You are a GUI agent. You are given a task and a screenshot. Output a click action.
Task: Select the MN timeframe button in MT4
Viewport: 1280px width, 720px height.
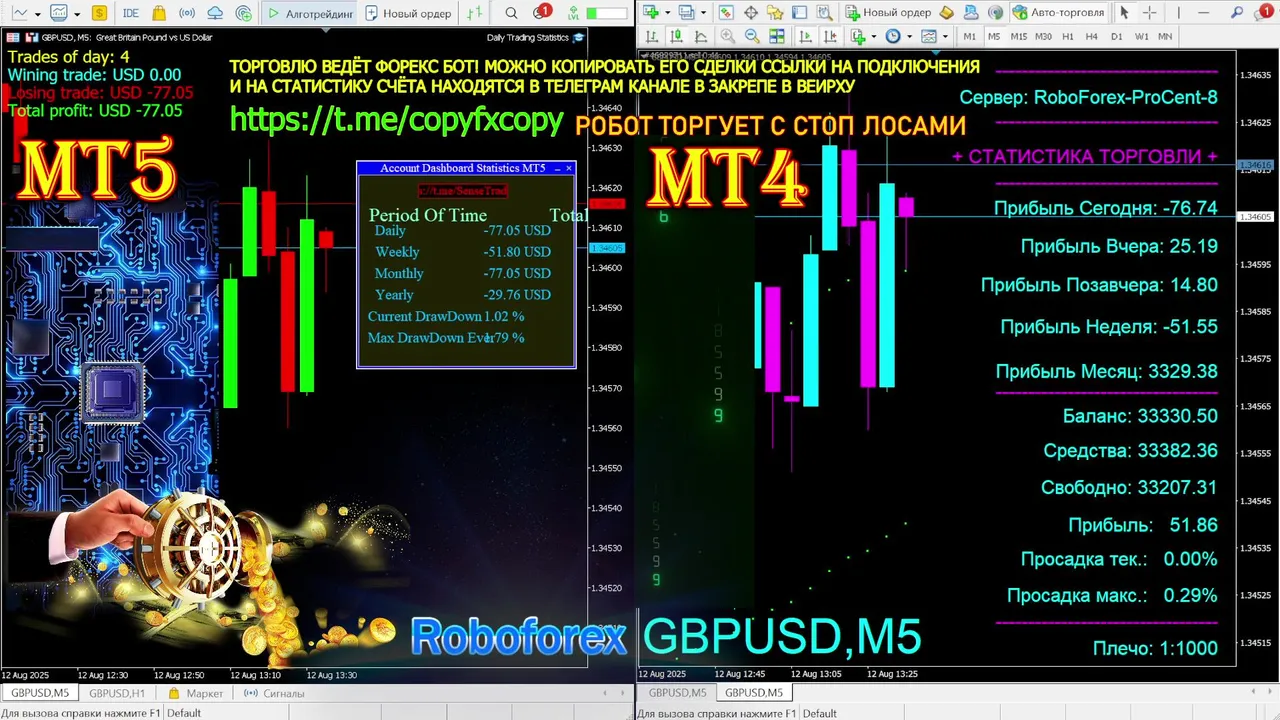(1165, 36)
